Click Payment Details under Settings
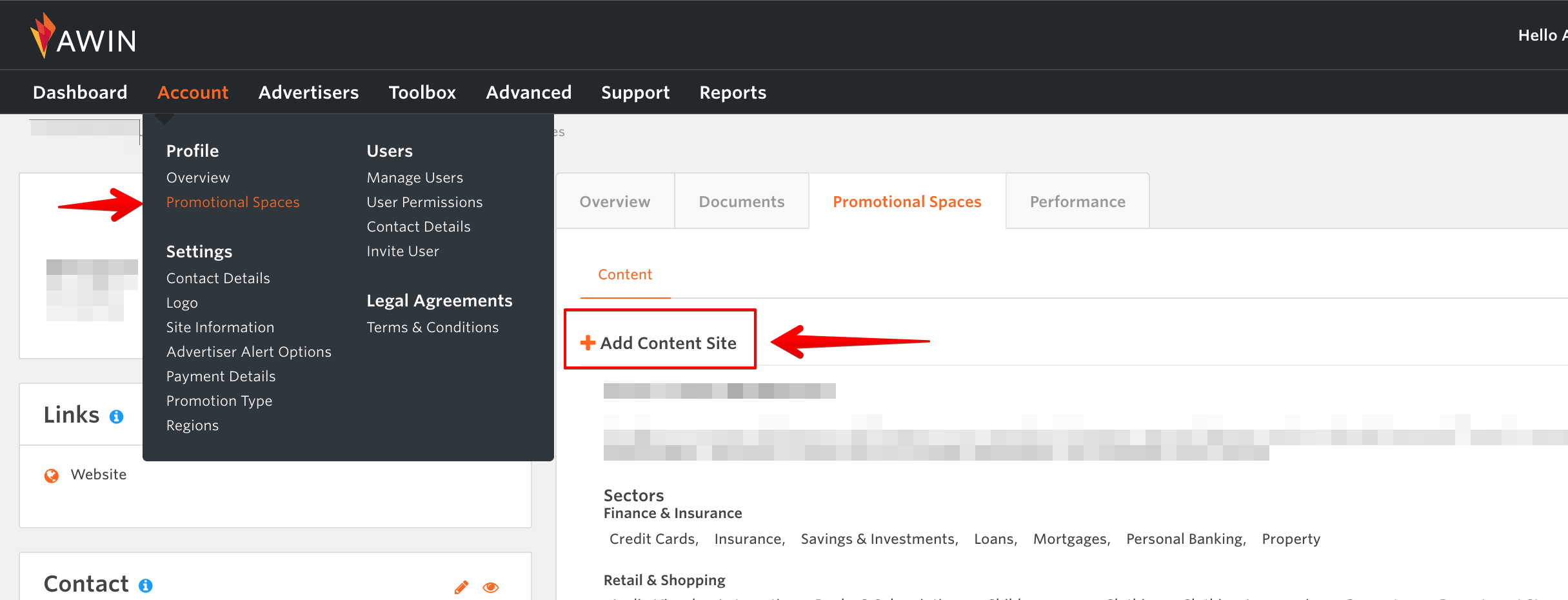1568x600 pixels. pos(221,376)
